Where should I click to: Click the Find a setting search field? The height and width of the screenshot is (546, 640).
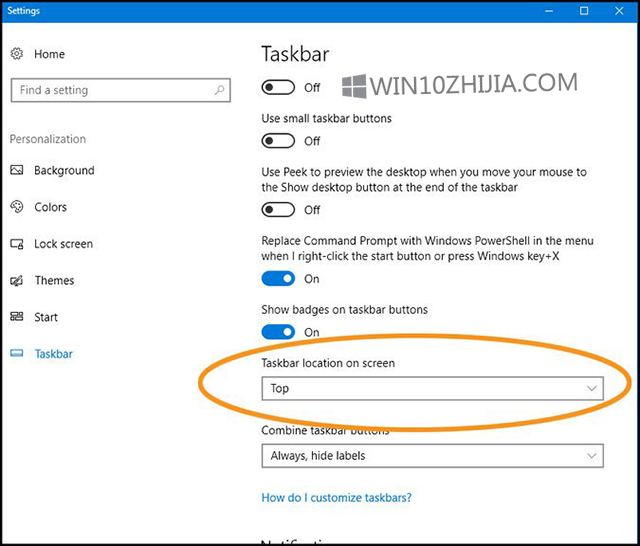110,90
